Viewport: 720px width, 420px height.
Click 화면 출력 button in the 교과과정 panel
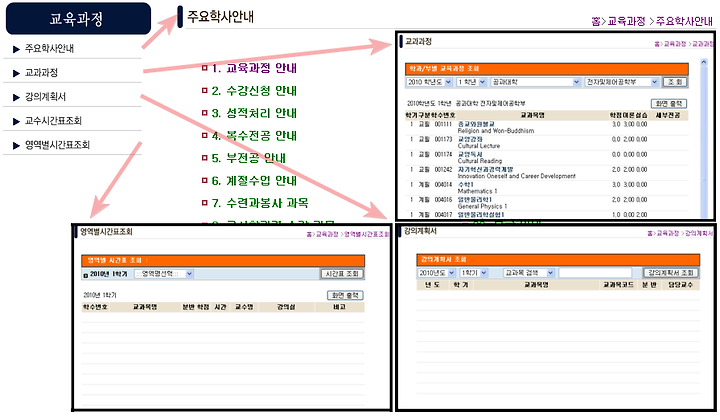click(669, 104)
